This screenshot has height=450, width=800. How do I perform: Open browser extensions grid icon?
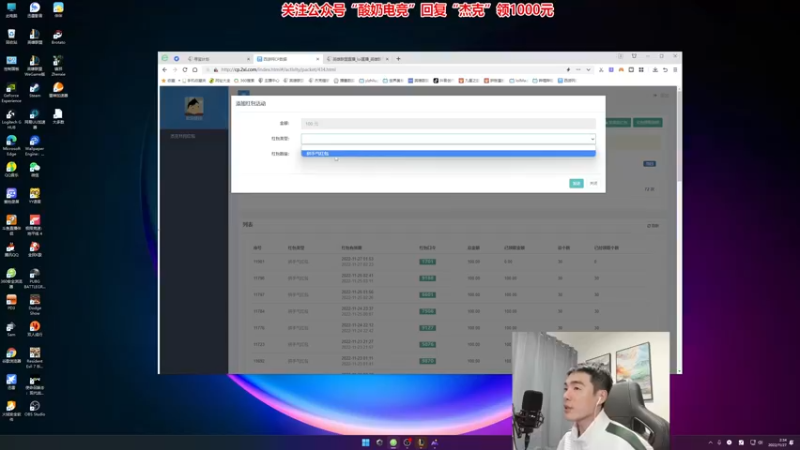click(x=641, y=70)
